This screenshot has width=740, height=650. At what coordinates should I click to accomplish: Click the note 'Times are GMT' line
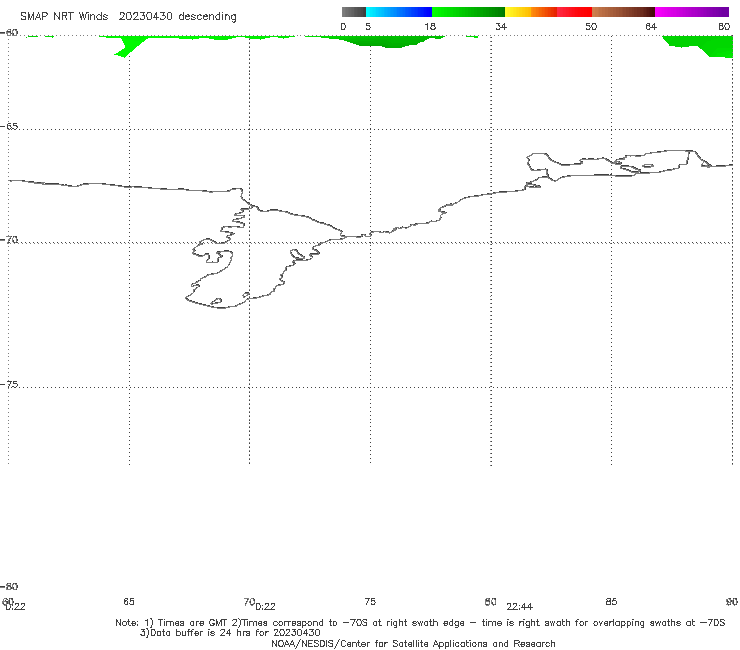coord(420,623)
